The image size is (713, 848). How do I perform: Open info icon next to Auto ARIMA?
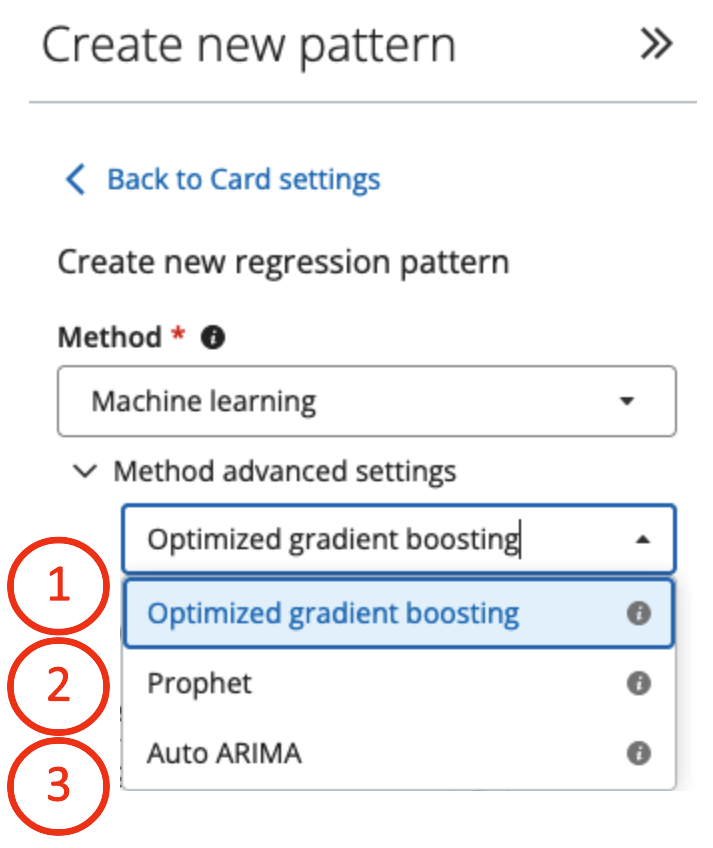coord(638,754)
